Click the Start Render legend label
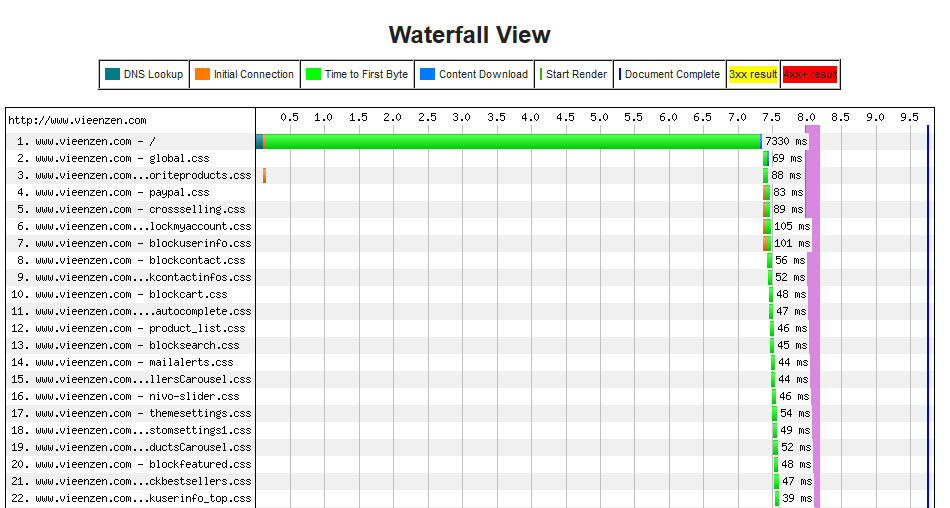 (576, 74)
